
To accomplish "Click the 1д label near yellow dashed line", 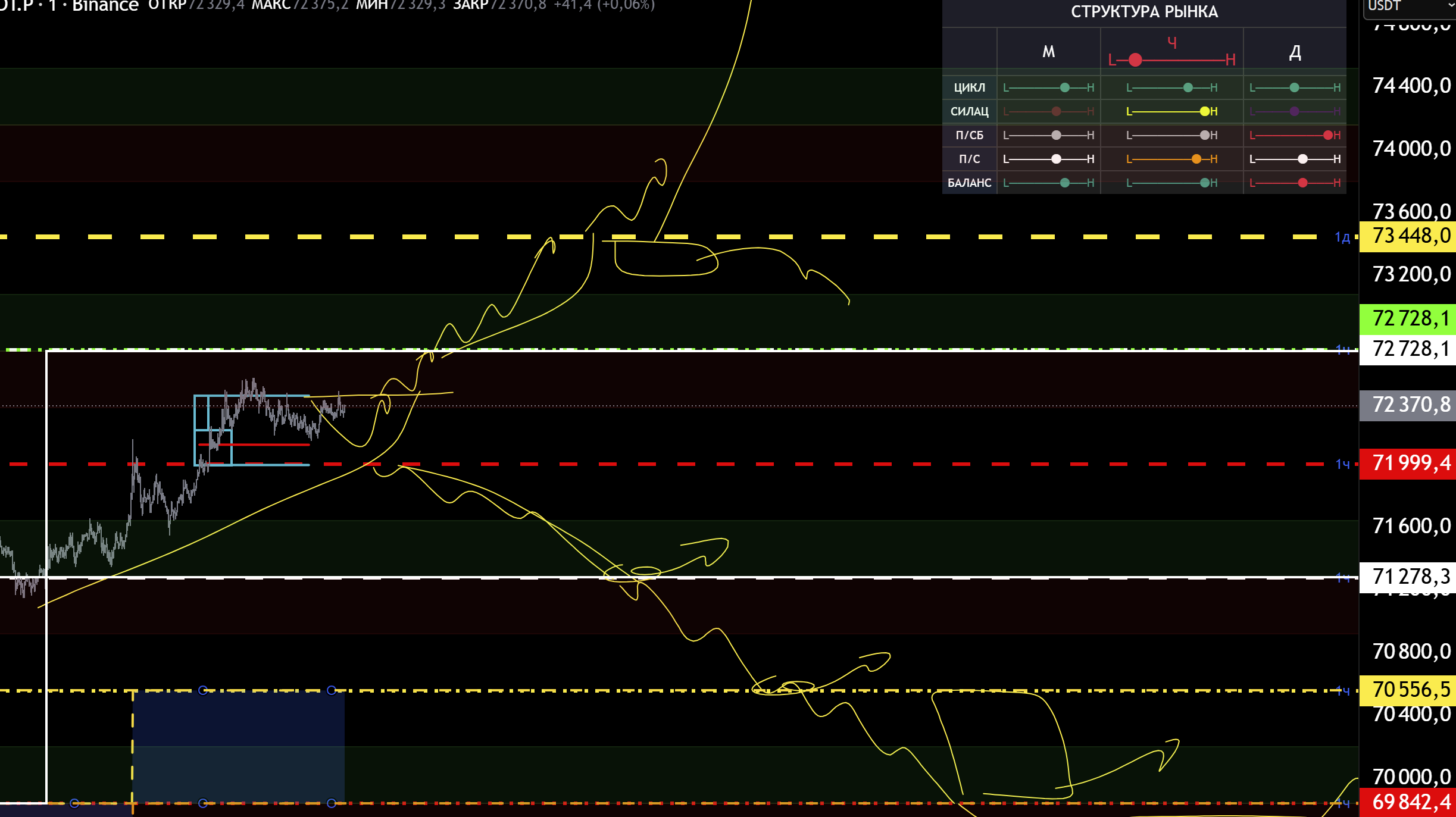I will tap(1342, 237).
